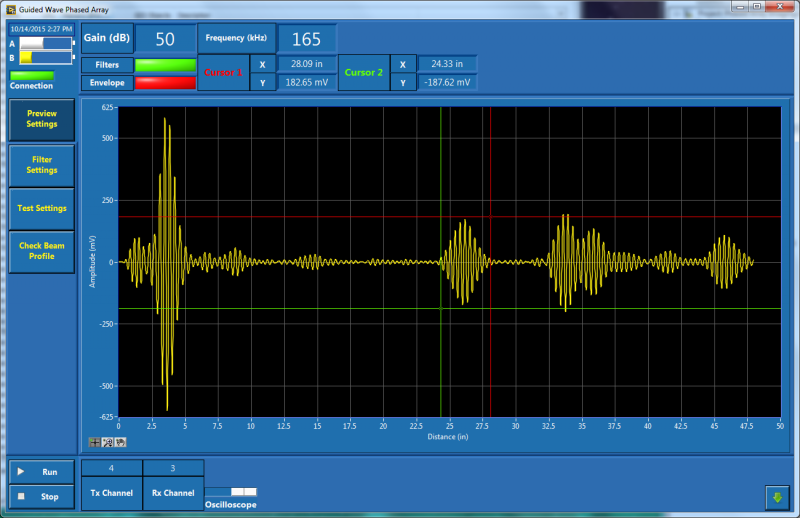Click the green down arrow button
The width and height of the screenshot is (800, 518).
pos(777,497)
